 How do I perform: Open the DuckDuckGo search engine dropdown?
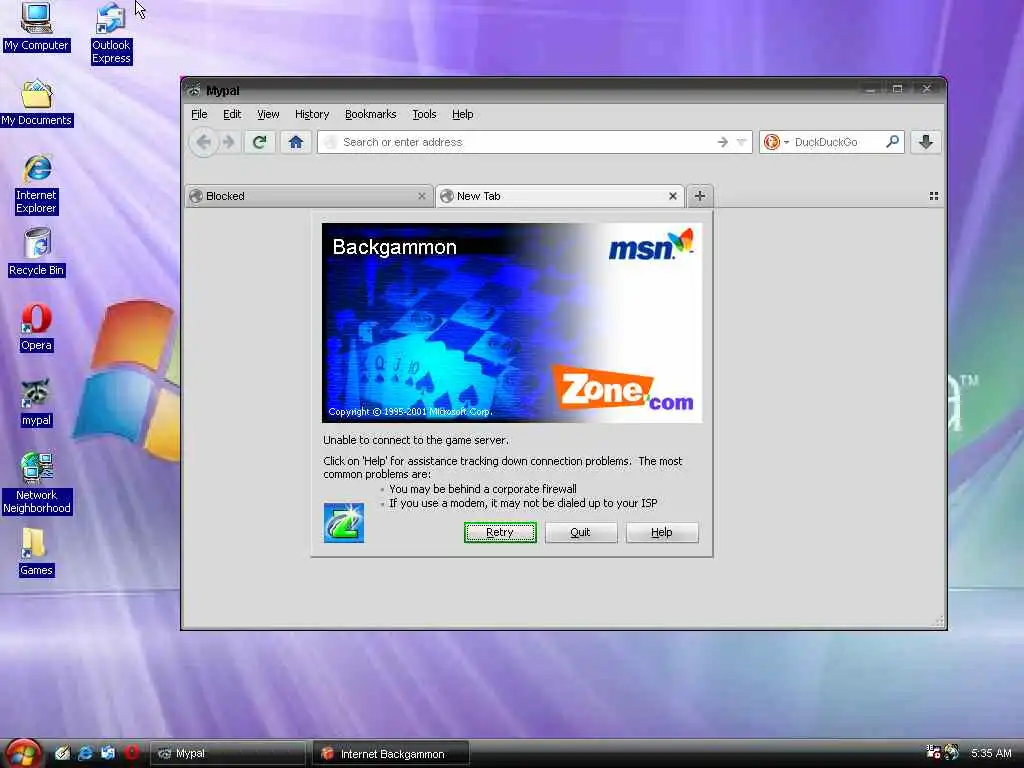click(x=776, y=142)
